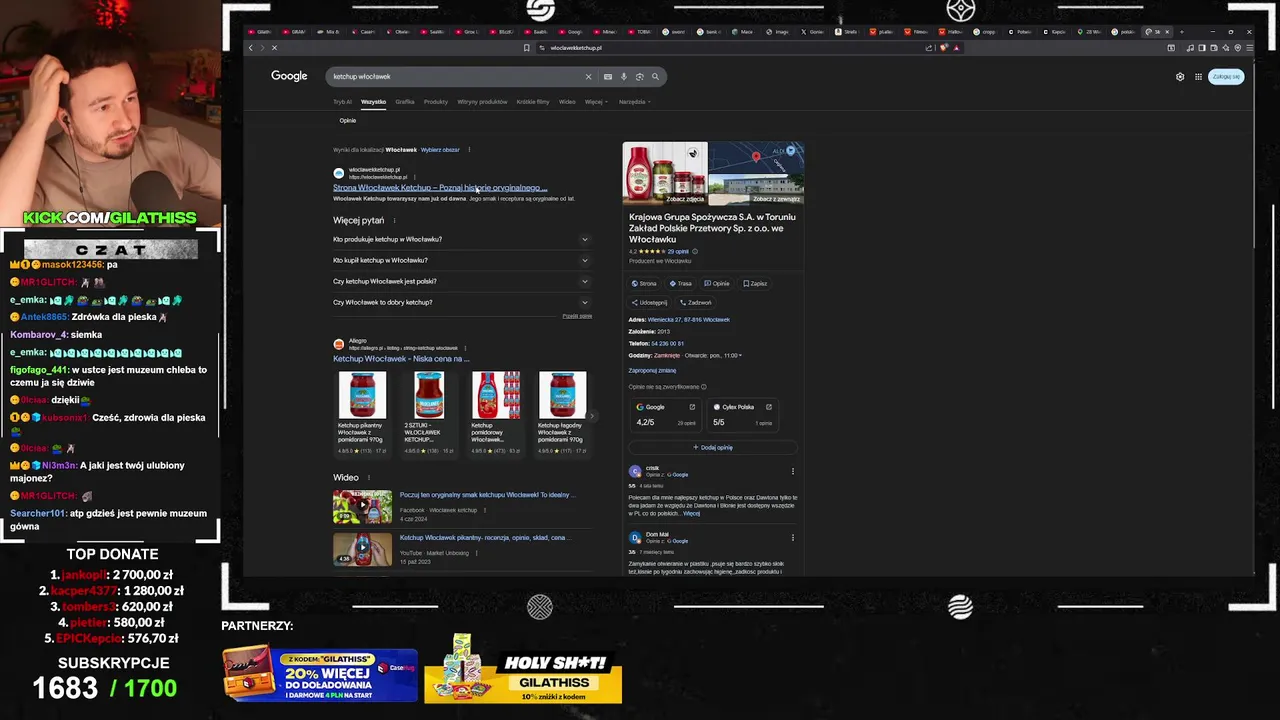Switch to the Produkty tab
This screenshot has height=720, width=1280.
(436, 102)
